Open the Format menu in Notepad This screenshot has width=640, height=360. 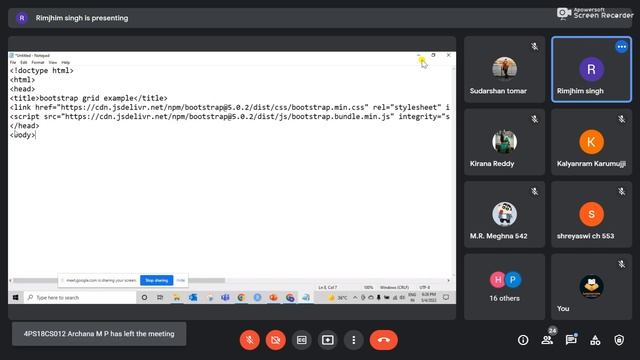(38, 62)
